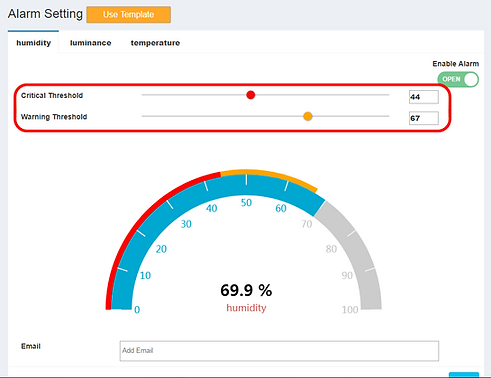The width and height of the screenshot is (491, 378).
Task: Click the Use Template button
Action: (x=129, y=15)
